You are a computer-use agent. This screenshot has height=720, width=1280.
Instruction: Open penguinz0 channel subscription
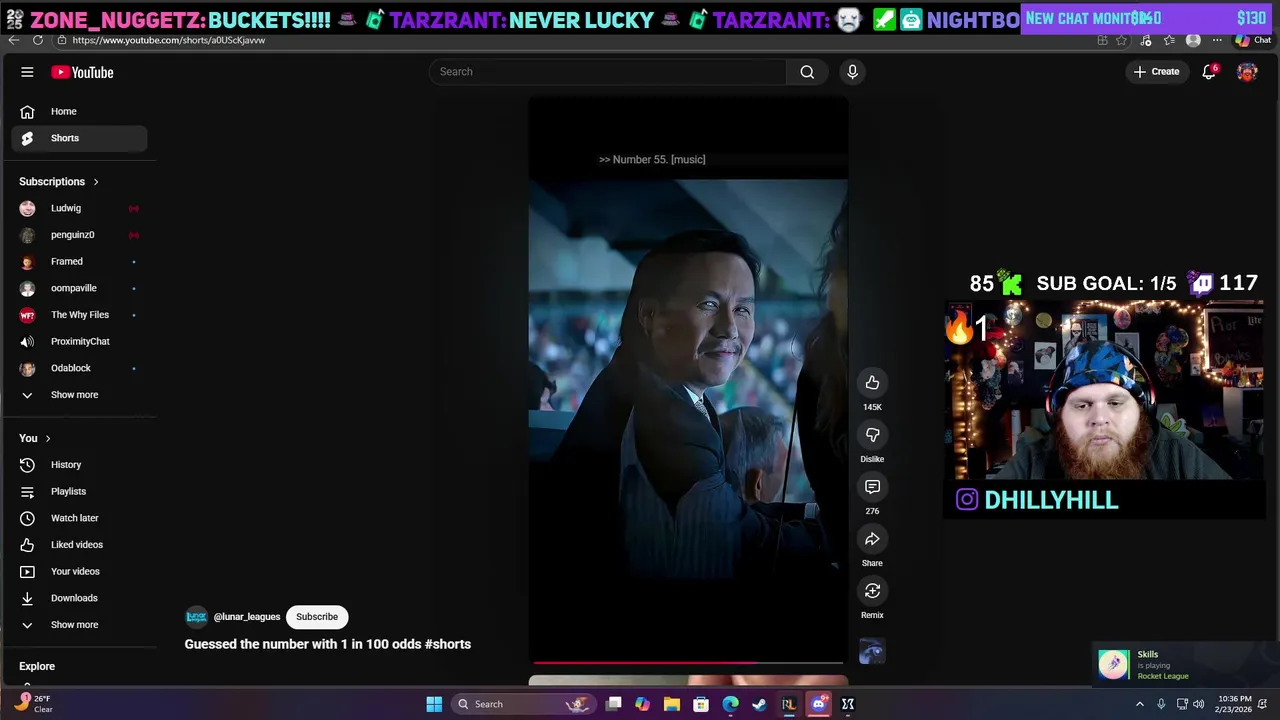(80, 235)
